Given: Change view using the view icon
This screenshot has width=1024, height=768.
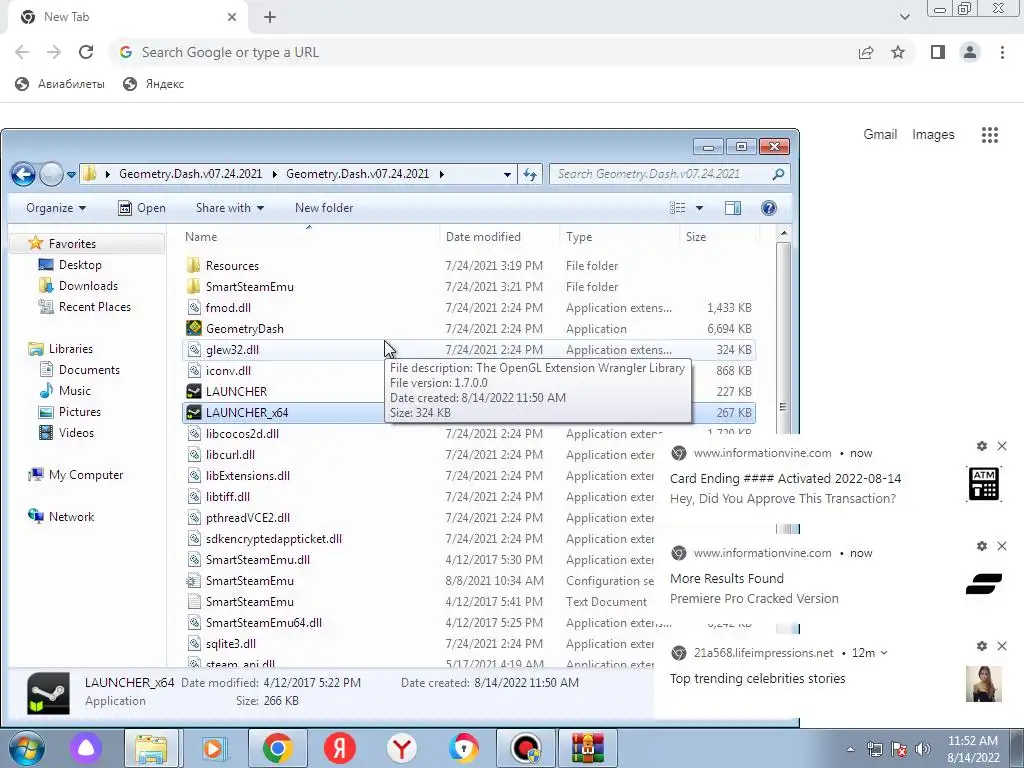Looking at the screenshot, I should pos(678,208).
